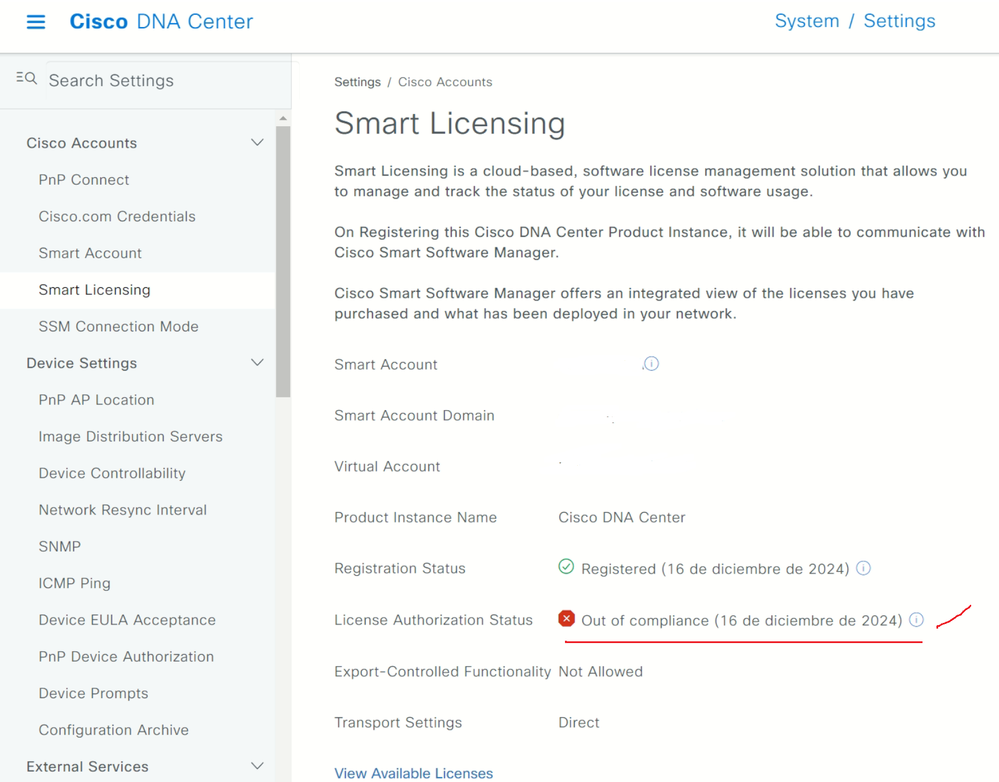Screen dimensions: 999x782
Task: Open Device Controllability settings
Action: point(111,473)
